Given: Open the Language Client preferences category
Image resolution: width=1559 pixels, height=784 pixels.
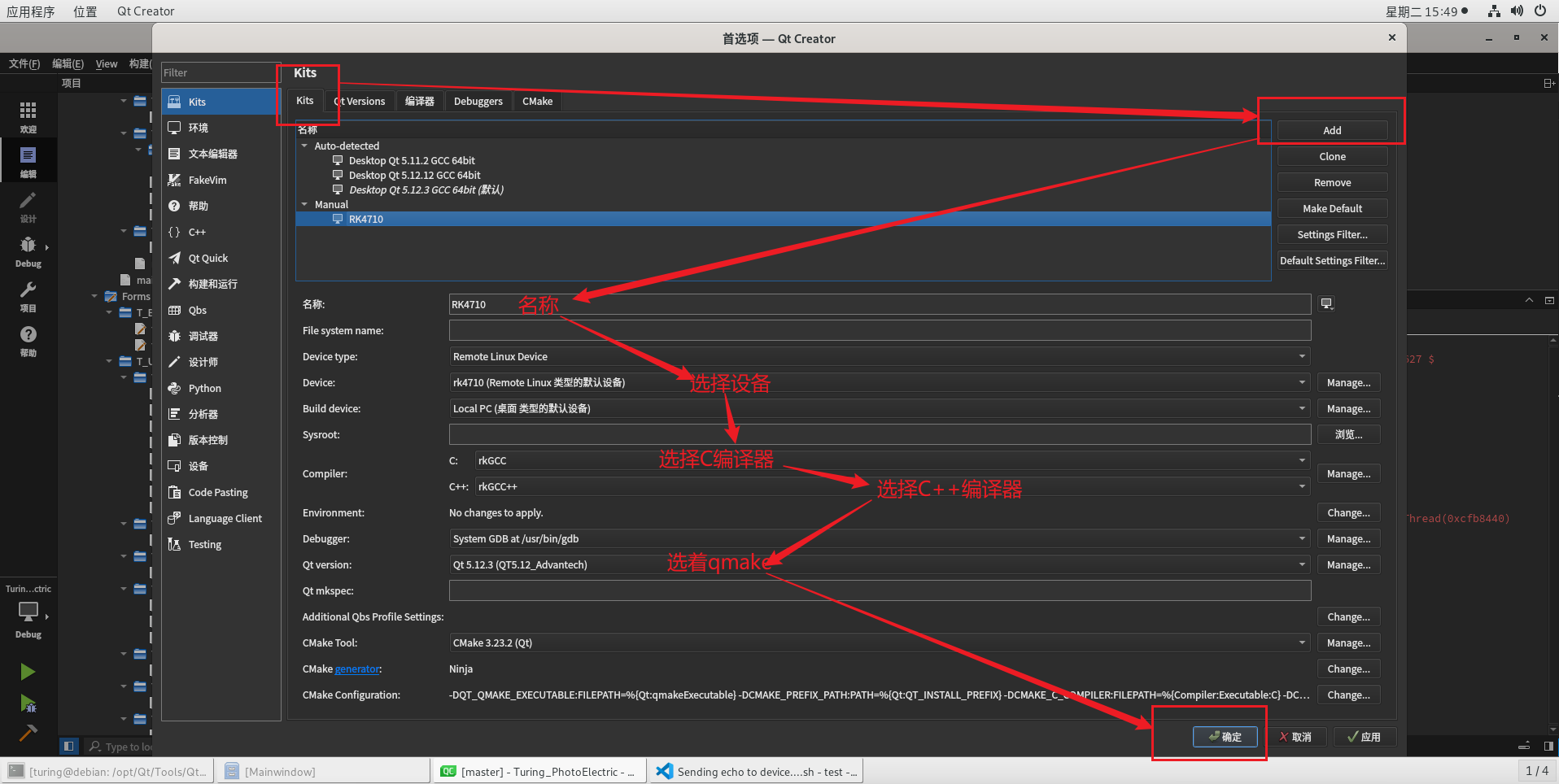Looking at the screenshot, I should click(221, 518).
